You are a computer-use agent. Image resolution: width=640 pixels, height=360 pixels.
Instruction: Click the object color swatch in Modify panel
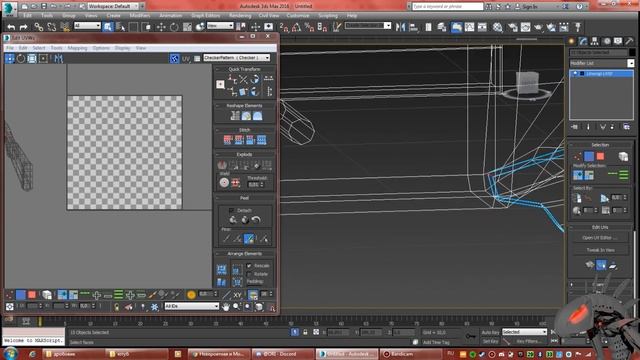[631, 52]
